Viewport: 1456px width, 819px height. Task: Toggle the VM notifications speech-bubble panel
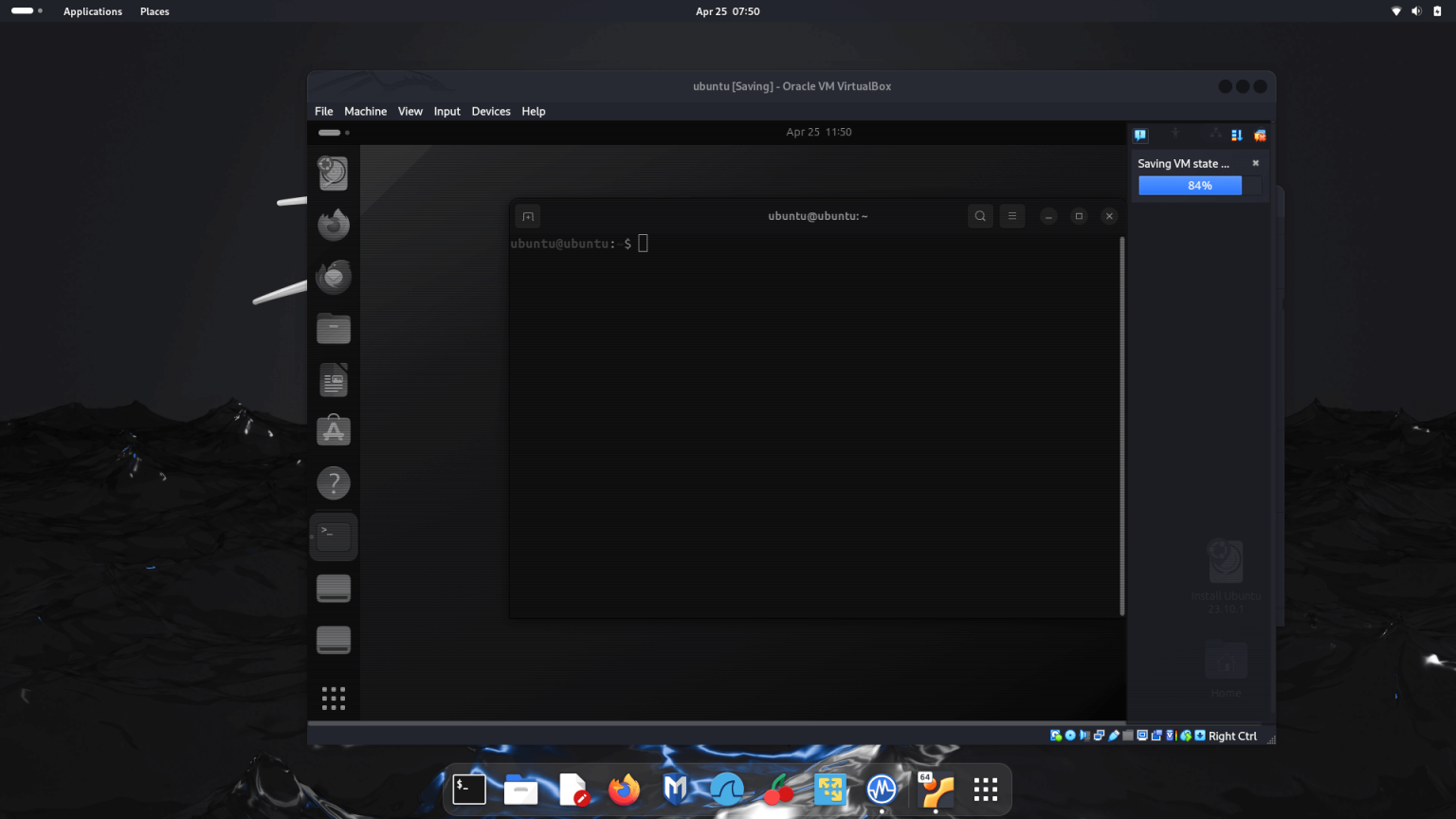click(1140, 135)
